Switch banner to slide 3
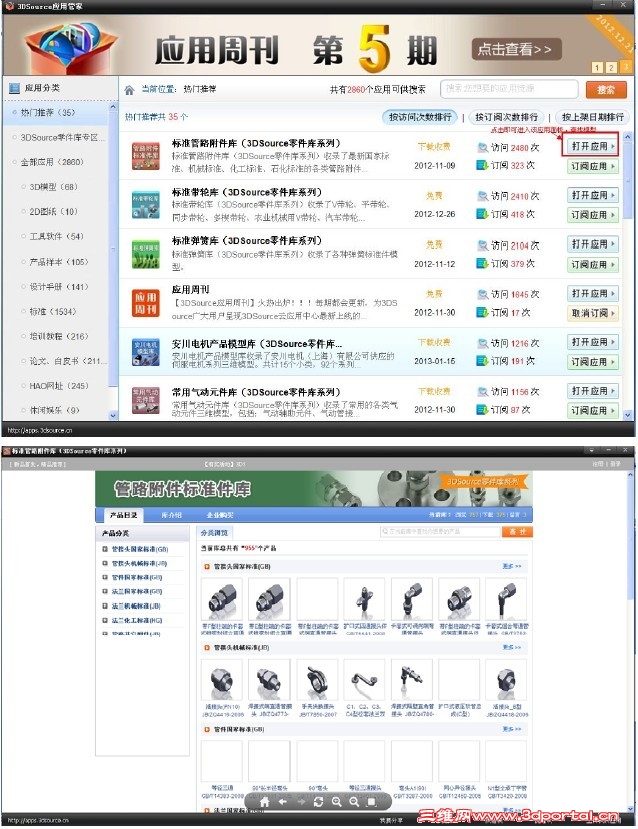638x829 pixels. [x=625, y=68]
